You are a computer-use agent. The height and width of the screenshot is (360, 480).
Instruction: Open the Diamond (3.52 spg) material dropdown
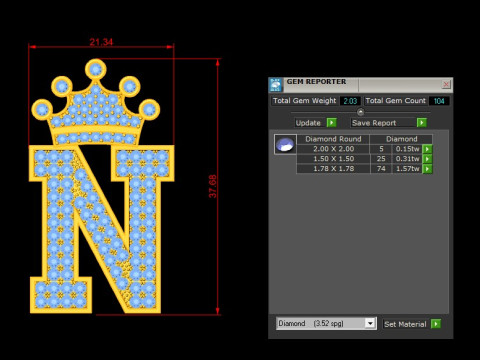coord(326,323)
